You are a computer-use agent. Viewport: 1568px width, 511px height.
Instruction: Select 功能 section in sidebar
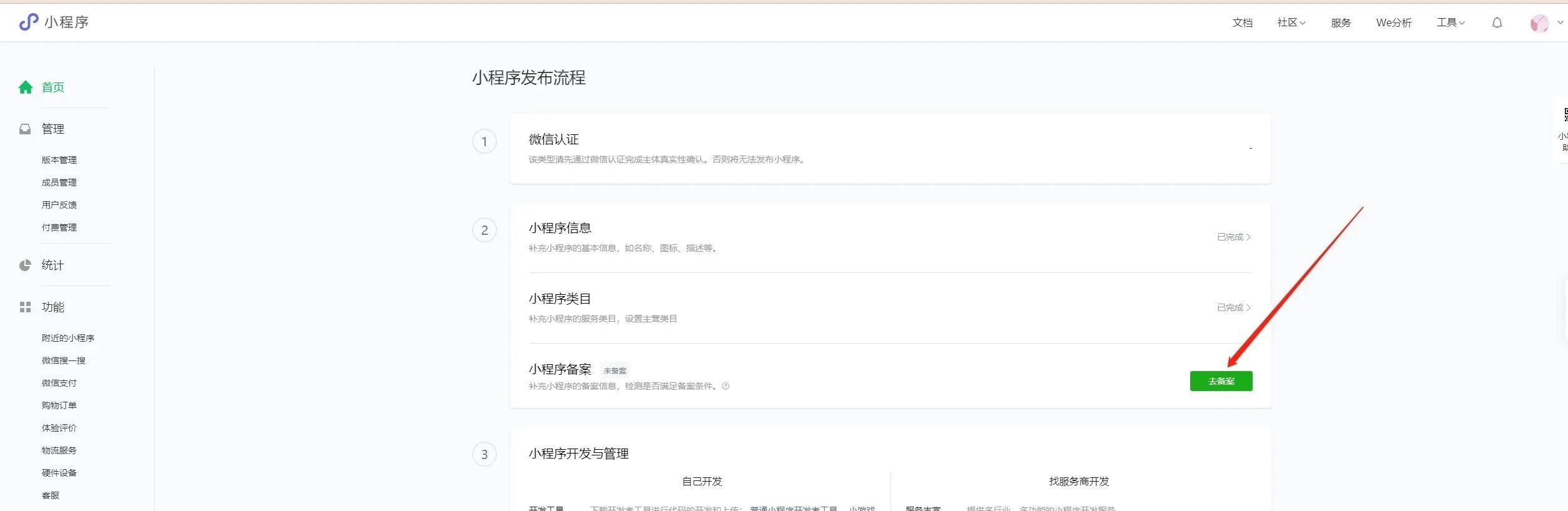coord(53,307)
